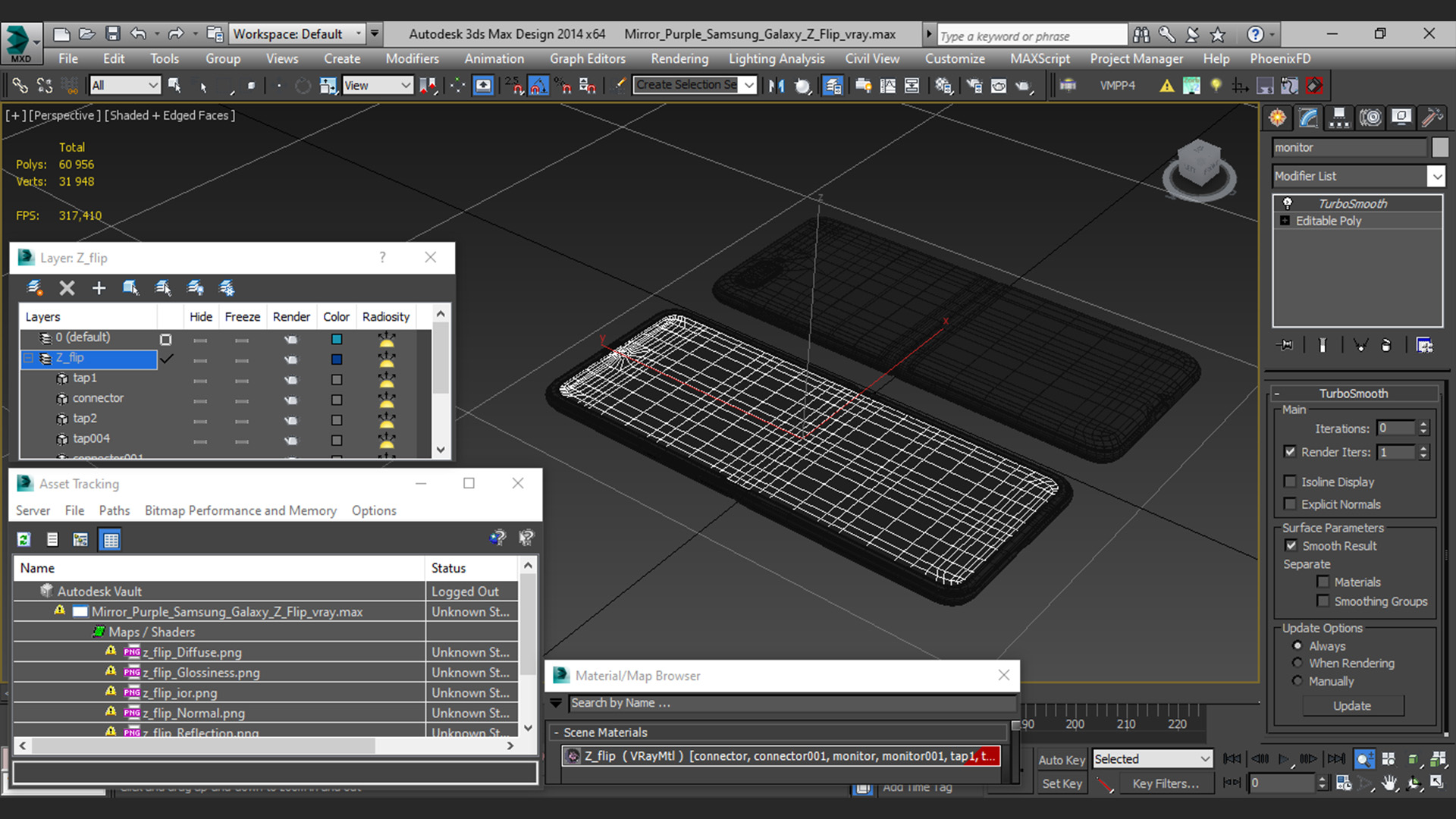Image resolution: width=1456 pixels, height=819 pixels.
Task: Select the When Rendering update option
Action: coord(1298,663)
